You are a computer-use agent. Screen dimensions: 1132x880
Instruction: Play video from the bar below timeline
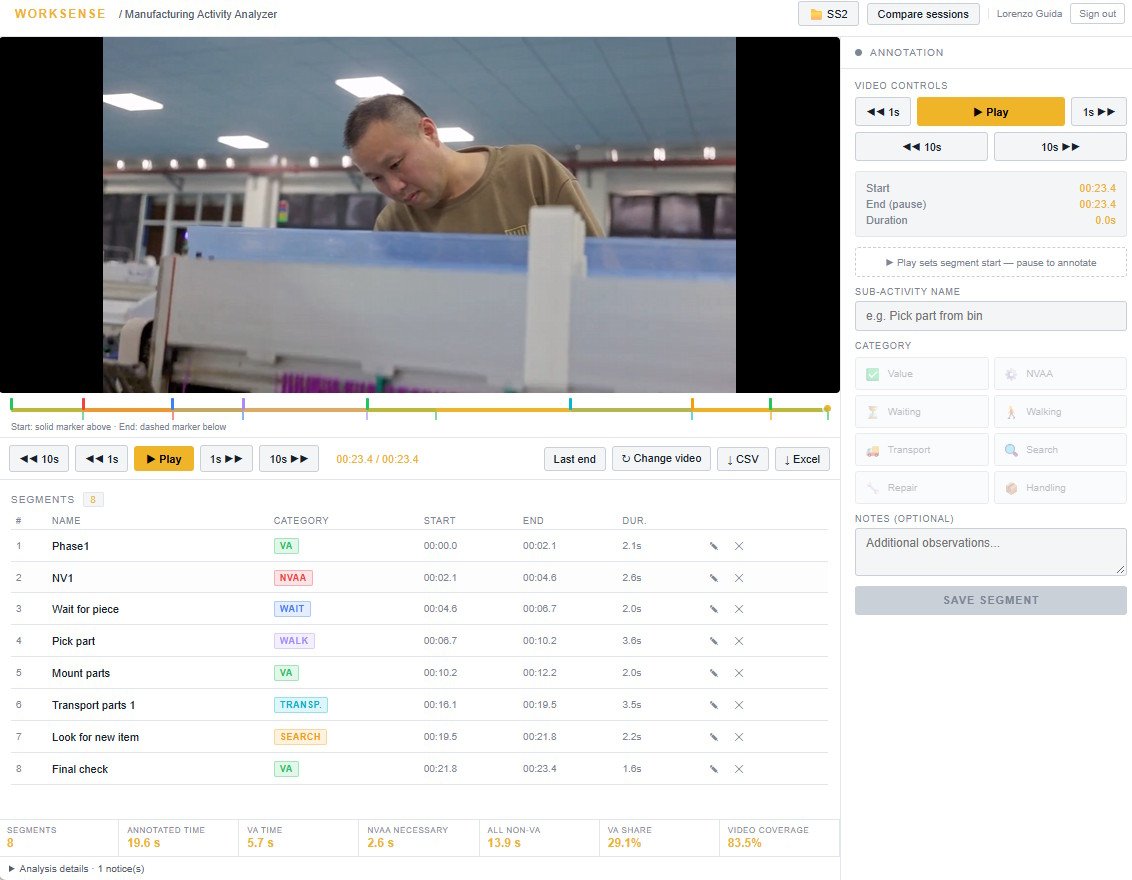point(164,458)
